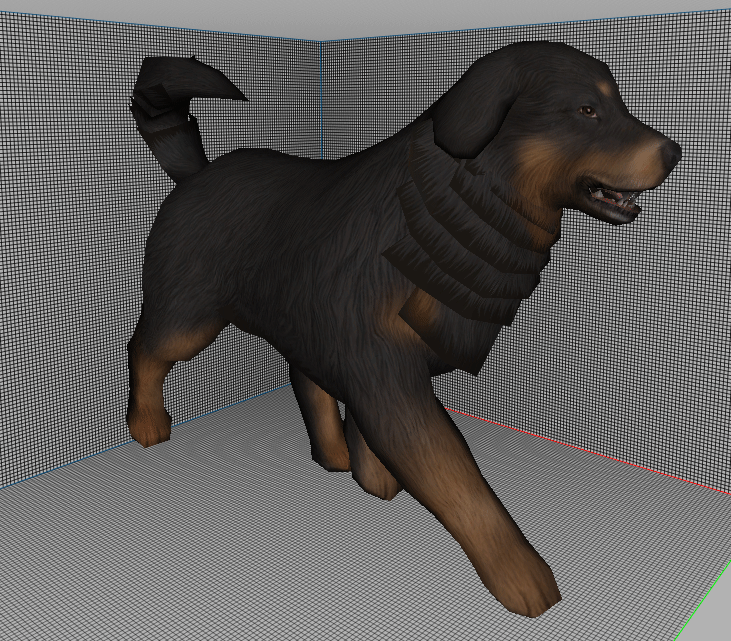Click the dog's black nose
The image size is (731, 641).
coord(671,152)
